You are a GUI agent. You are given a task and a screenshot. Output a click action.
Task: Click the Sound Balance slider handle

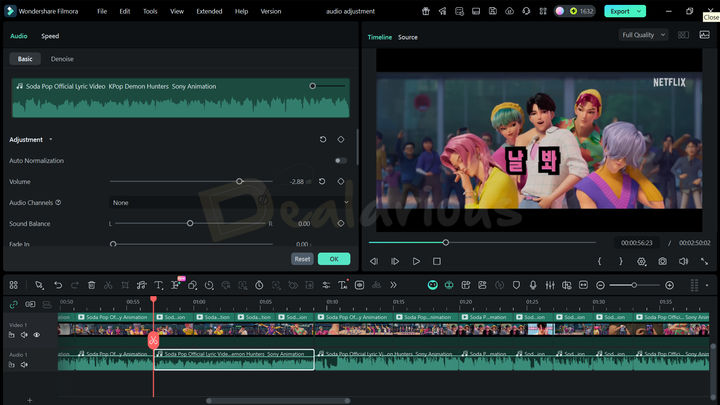coord(190,223)
